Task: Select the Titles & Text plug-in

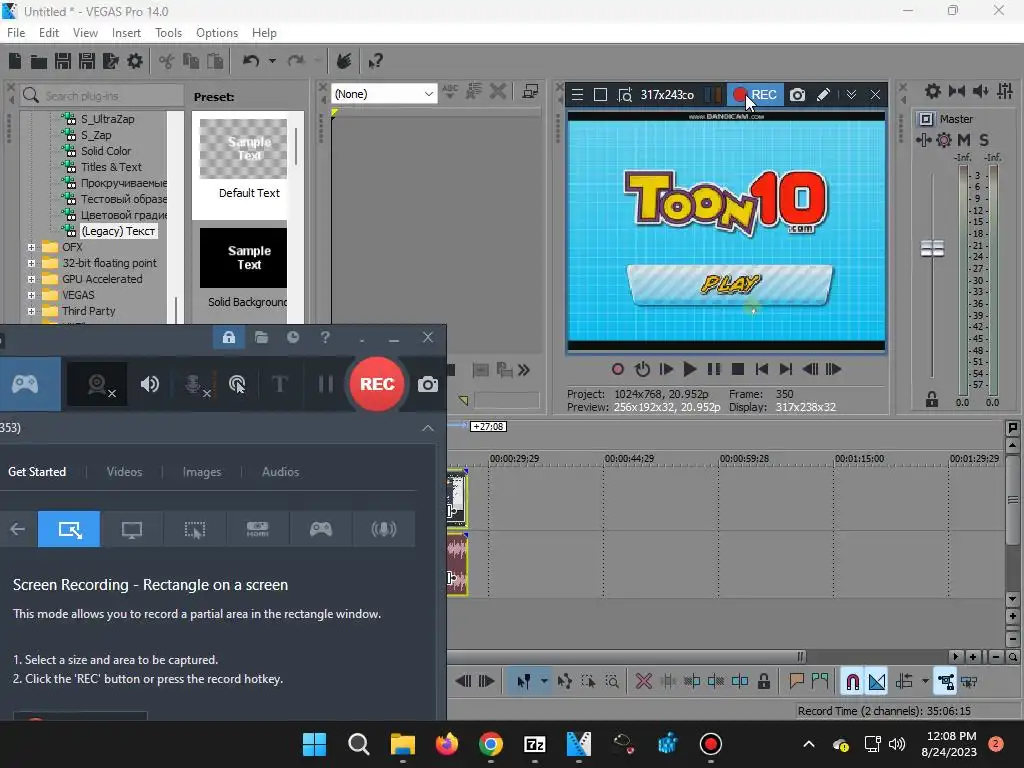Action: tap(111, 167)
